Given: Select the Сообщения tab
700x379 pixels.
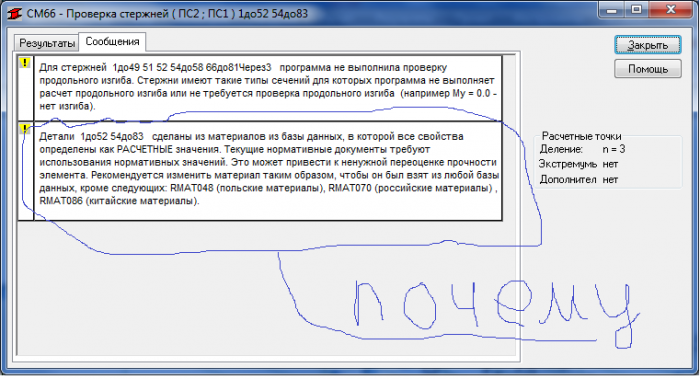Looking at the screenshot, I should tap(112, 42).
